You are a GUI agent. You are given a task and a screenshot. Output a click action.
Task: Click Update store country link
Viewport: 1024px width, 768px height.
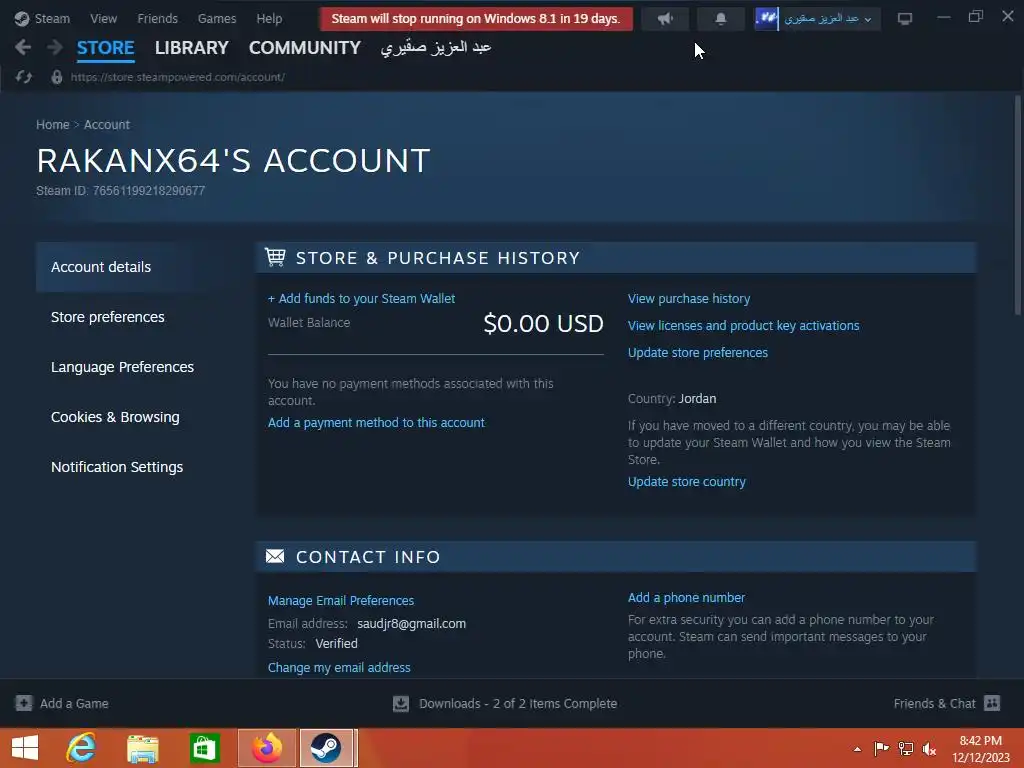pos(686,481)
